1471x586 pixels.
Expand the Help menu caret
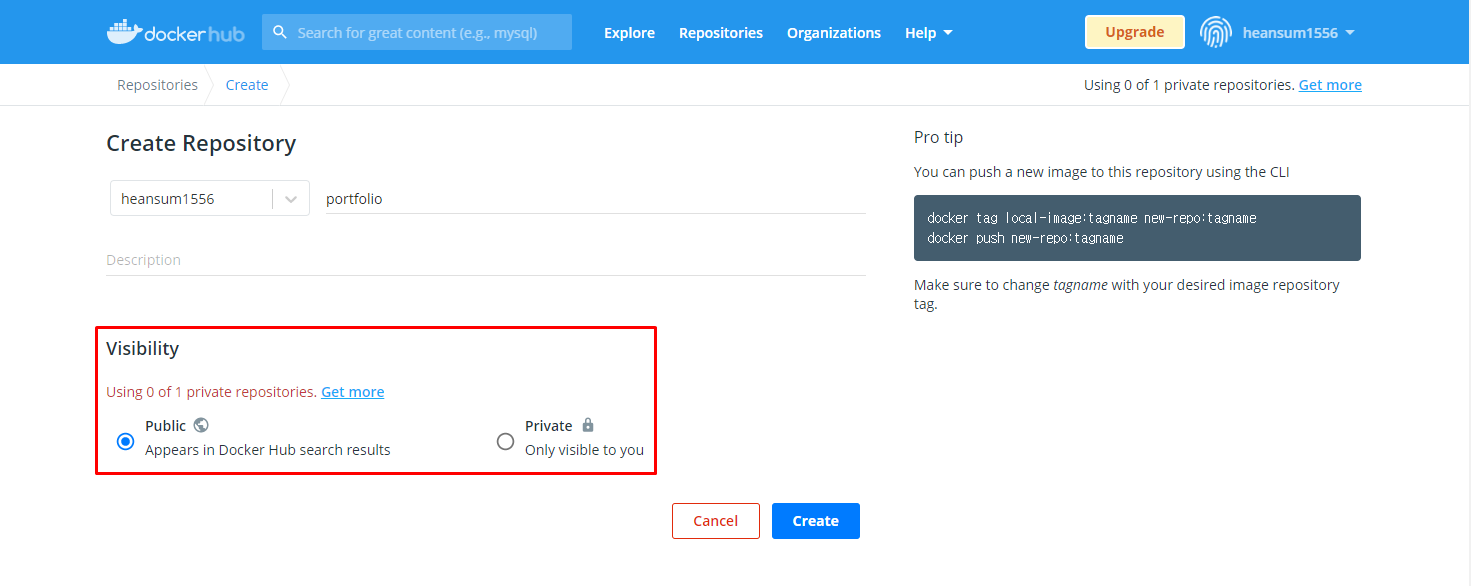pos(948,33)
